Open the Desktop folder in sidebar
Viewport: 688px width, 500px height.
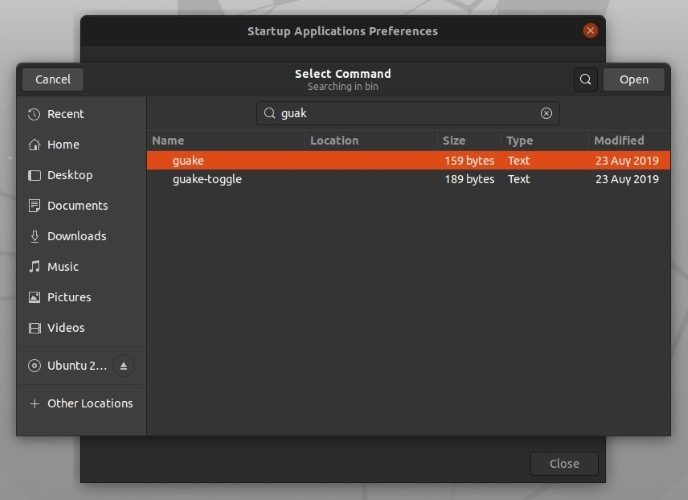coord(69,175)
